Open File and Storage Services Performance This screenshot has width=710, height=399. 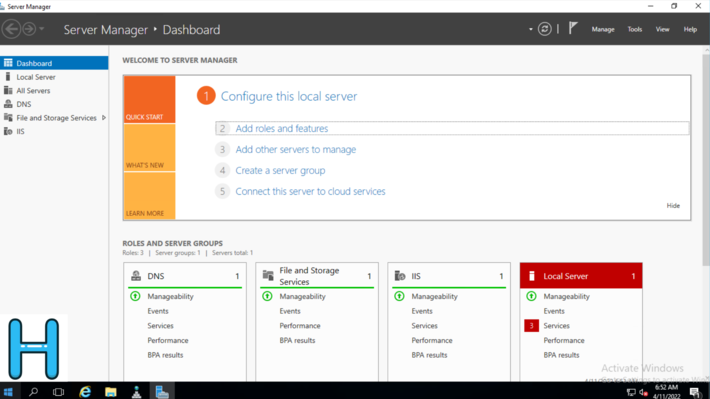300,326
